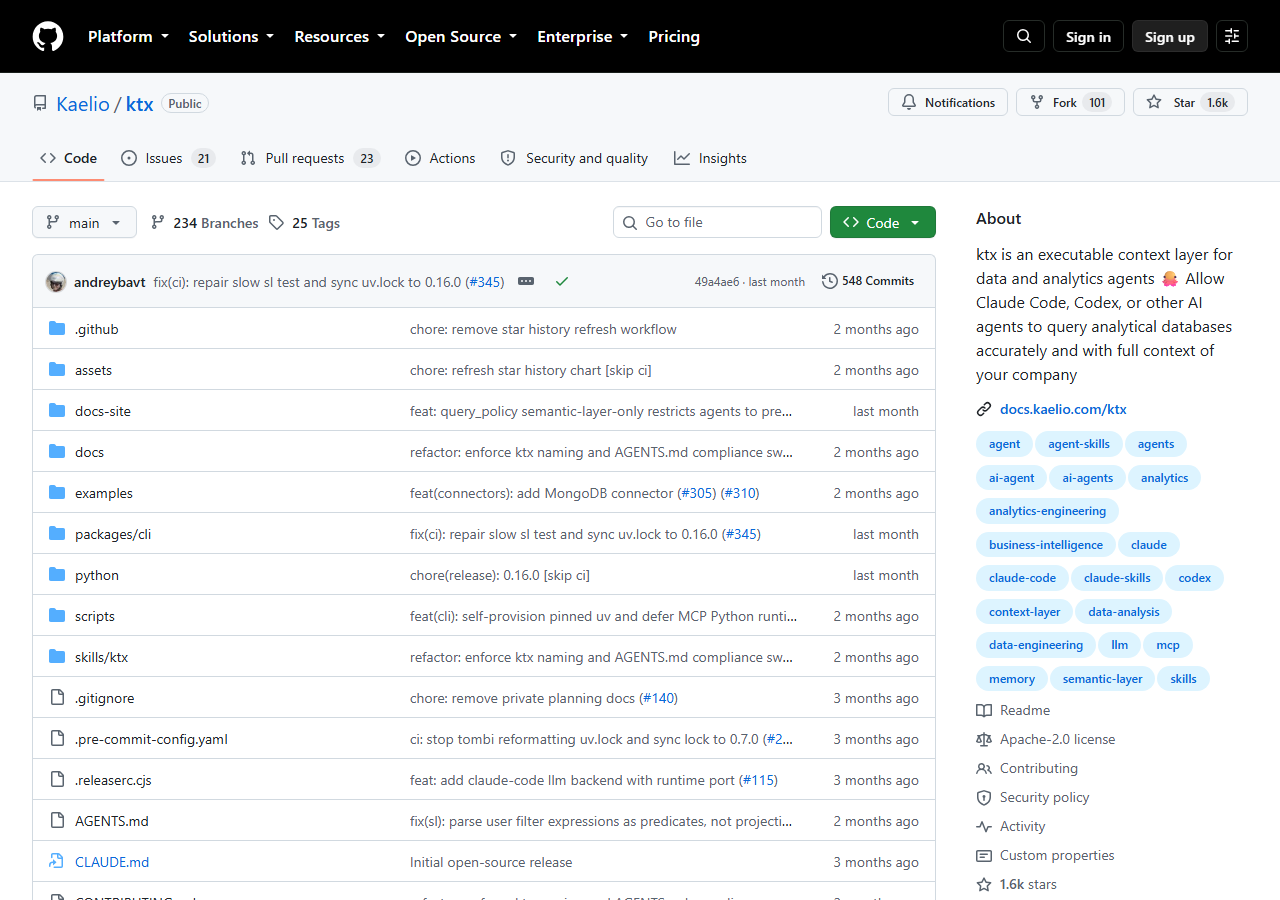Click the .gitignore file icon
The image size is (1280, 900).
[x=57, y=698]
